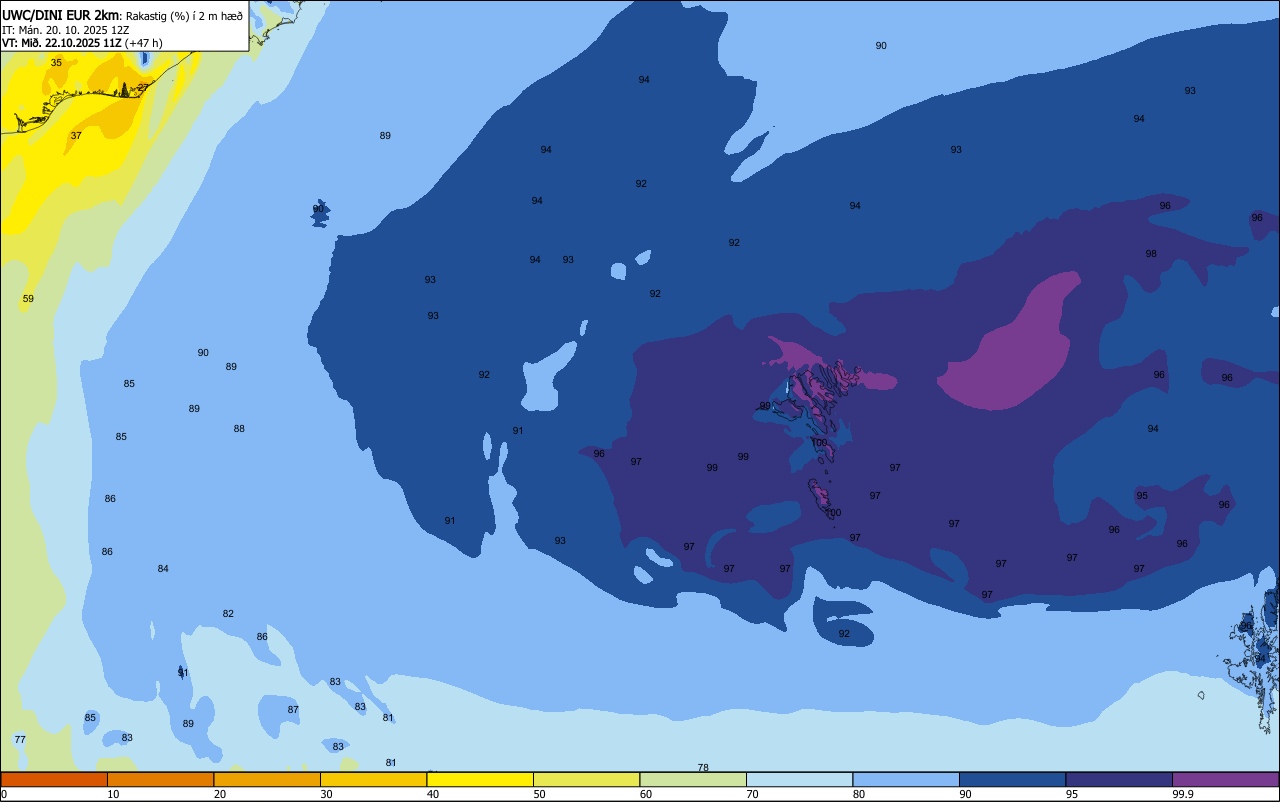
Task: Click the light green 60–70 legend swatch
Action: click(x=693, y=779)
